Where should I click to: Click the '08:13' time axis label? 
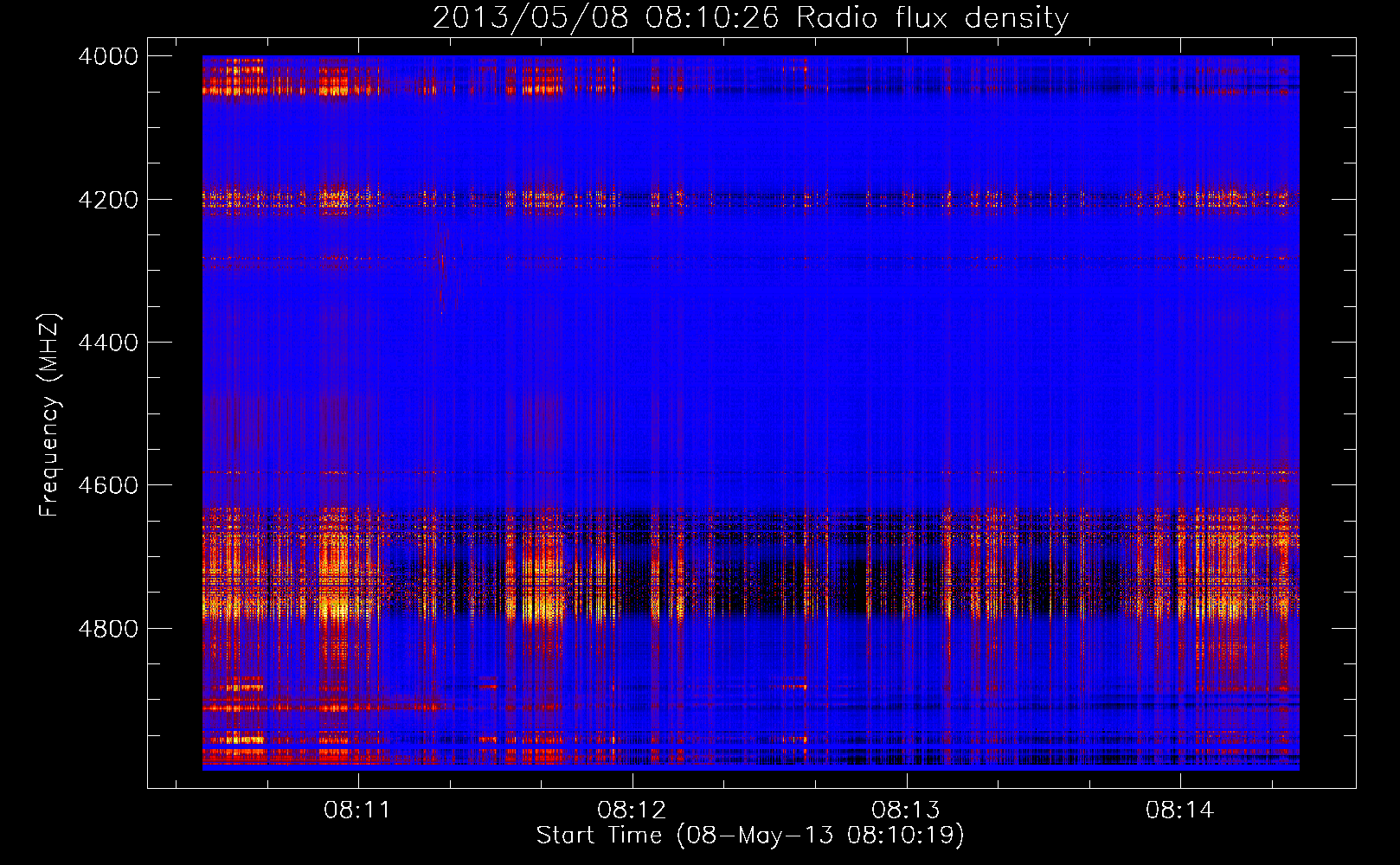pyautogui.click(x=906, y=810)
